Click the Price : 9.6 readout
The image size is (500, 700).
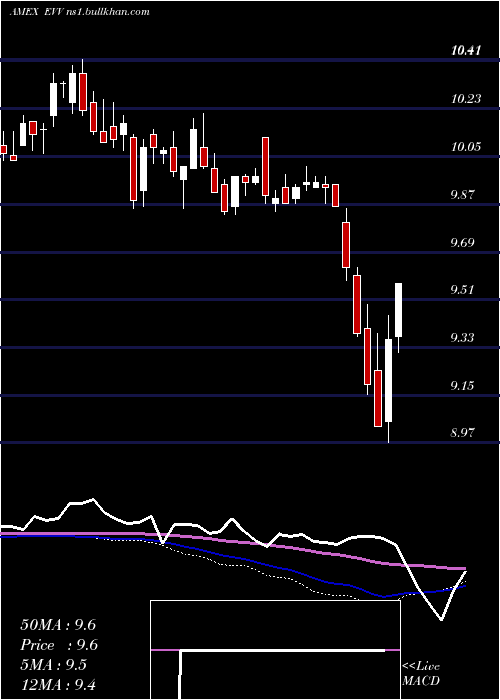(59, 645)
